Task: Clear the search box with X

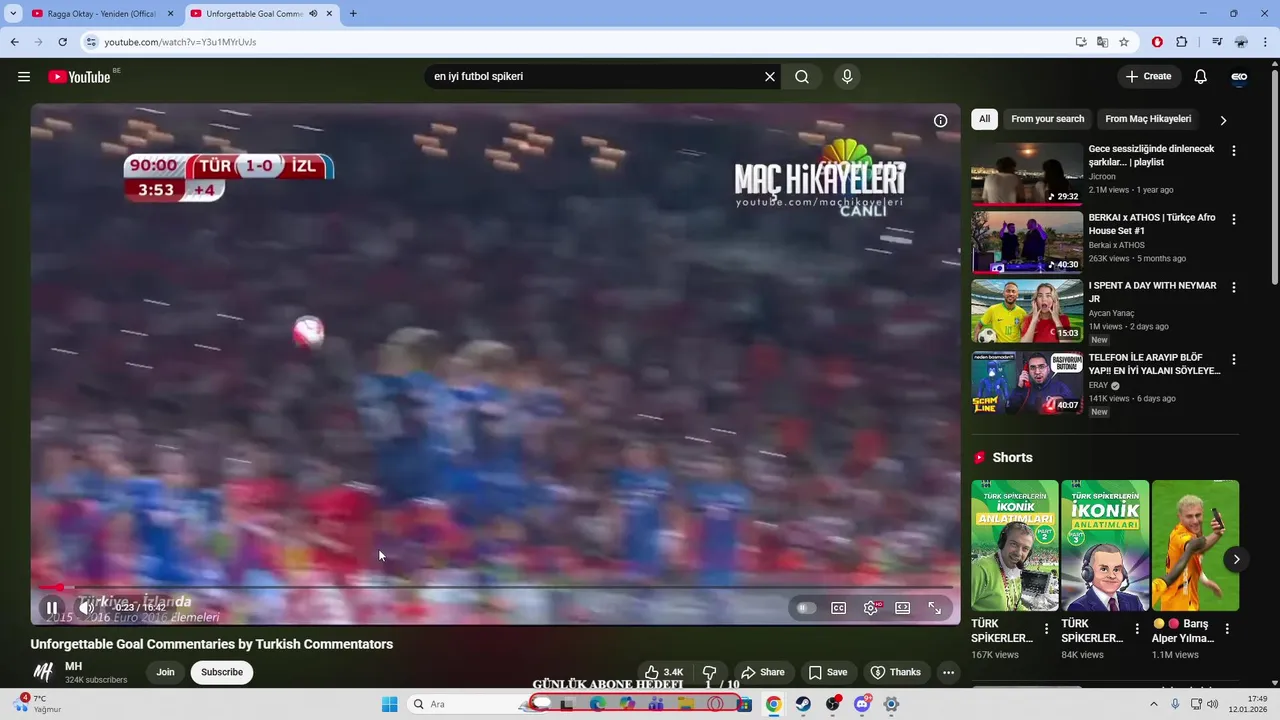Action: pyautogui.click(x=770, y=77)
